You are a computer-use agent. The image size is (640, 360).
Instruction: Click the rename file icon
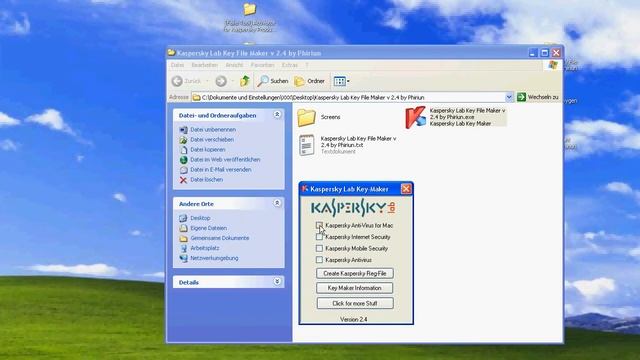click(184, 130)
